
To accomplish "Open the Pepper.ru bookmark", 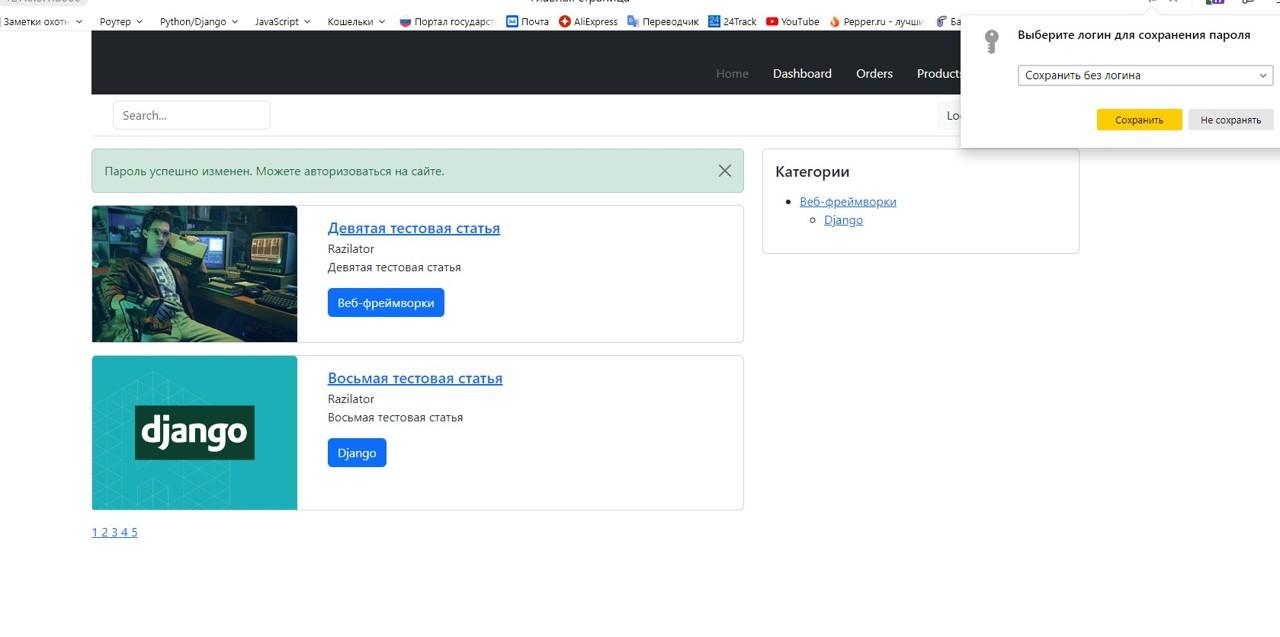I will coord(877,21).
